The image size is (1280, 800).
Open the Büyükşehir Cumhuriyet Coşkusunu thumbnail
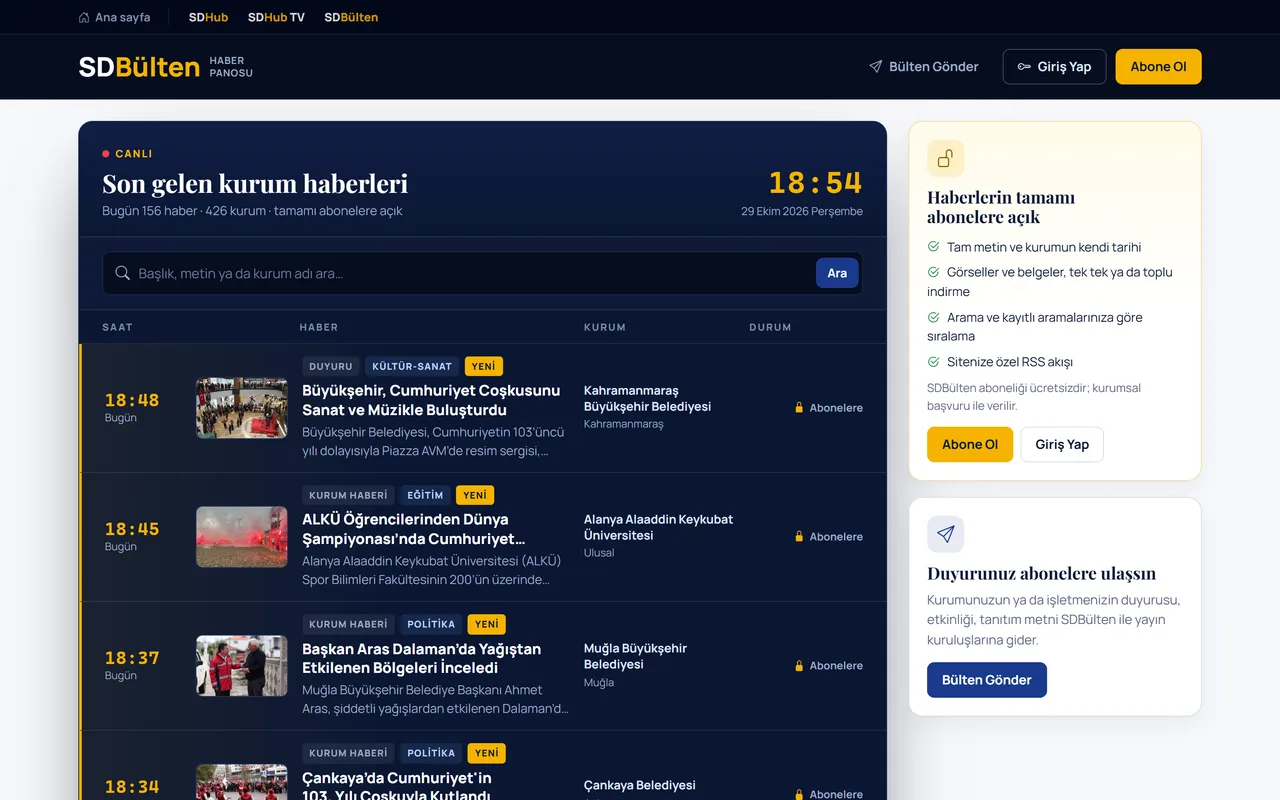tap(242, 408)
